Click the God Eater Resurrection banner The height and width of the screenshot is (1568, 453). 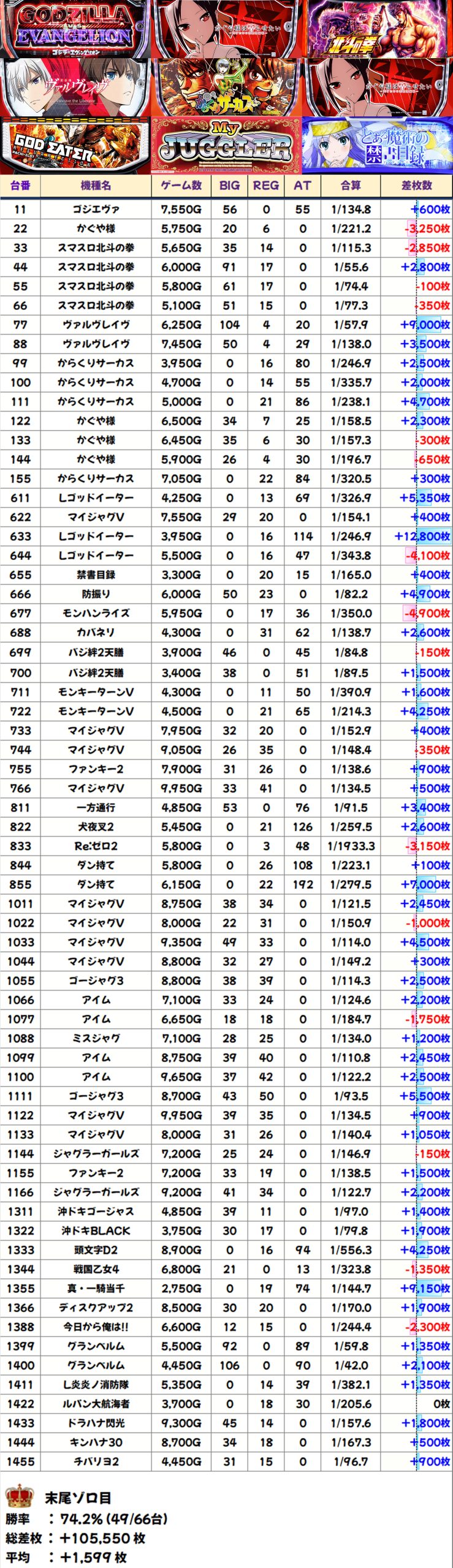click(75, 146)
